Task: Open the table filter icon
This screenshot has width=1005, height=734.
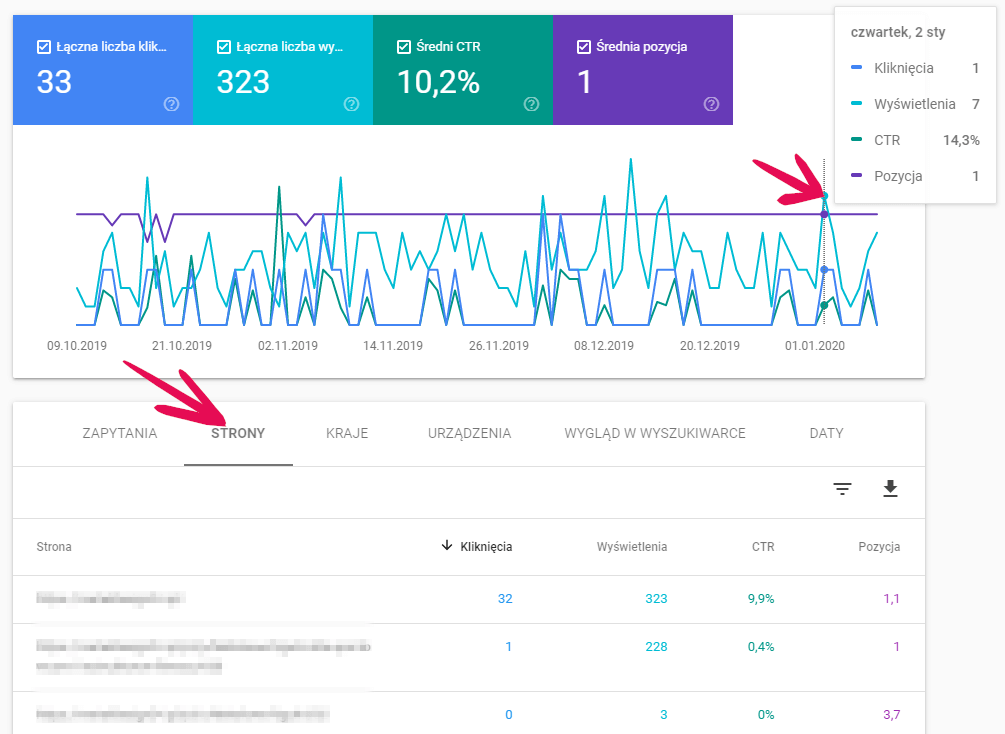Action: tap(843, 489)
